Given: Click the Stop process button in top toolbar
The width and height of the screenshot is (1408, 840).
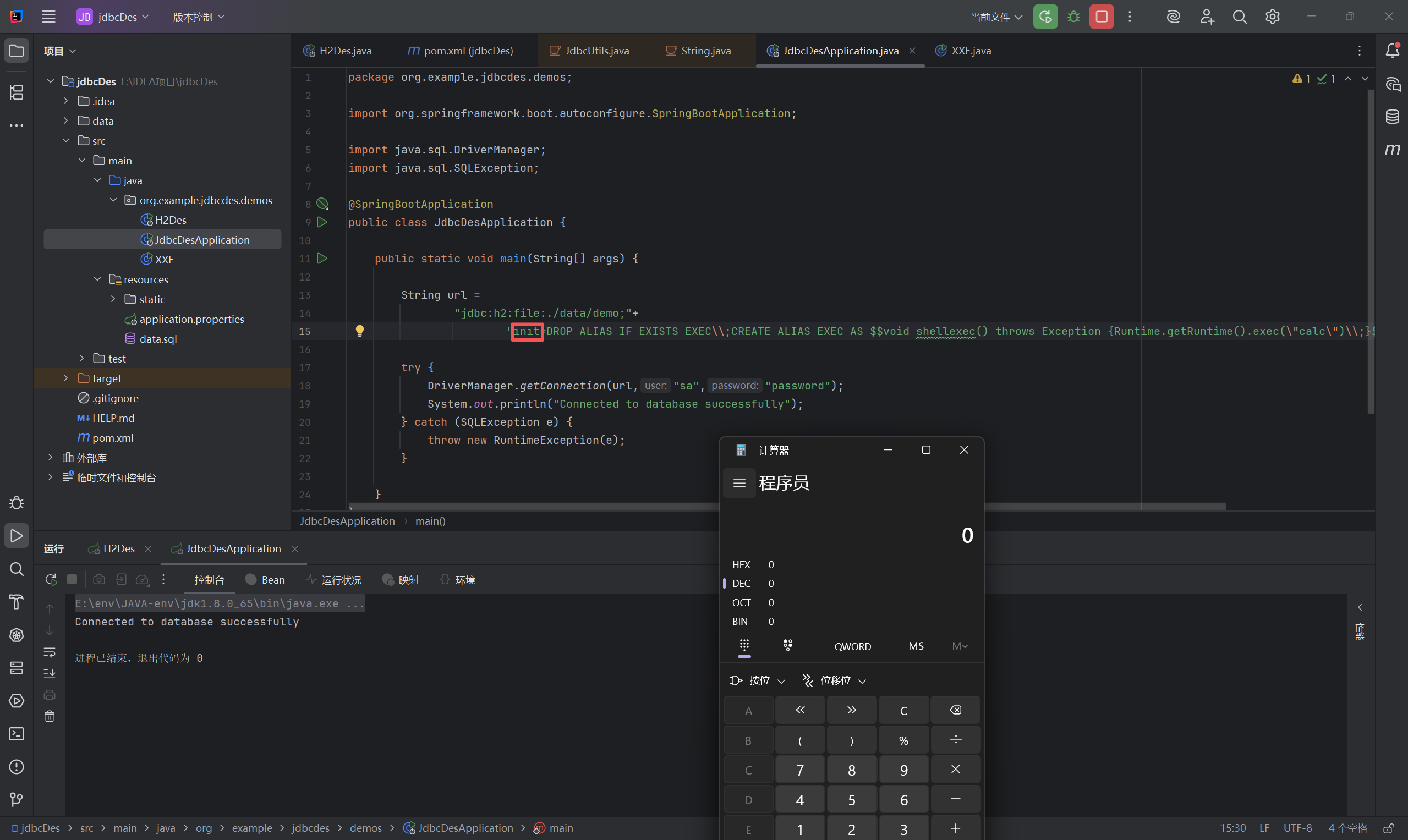Looking at the screenshot, I should [x=1101, y=17].
